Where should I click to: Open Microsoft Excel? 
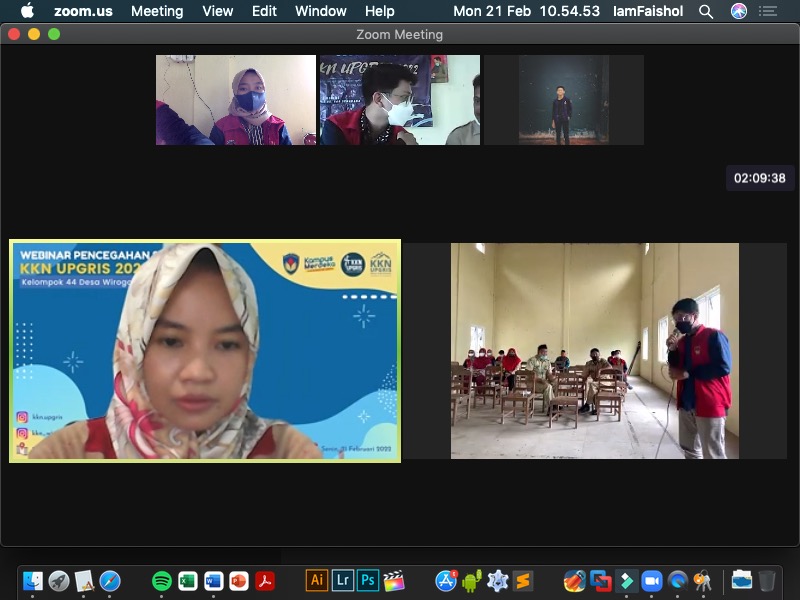[x=185, y=578]
